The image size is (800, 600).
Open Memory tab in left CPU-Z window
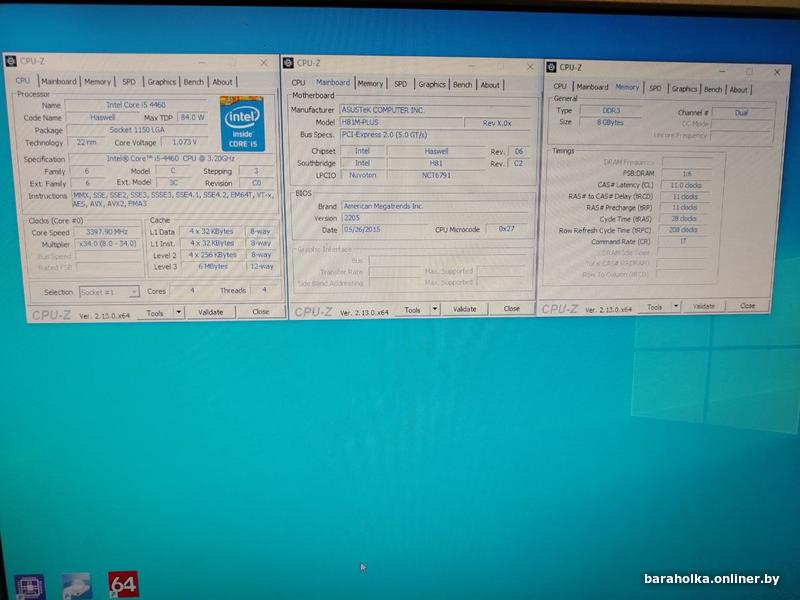[97, 82]
